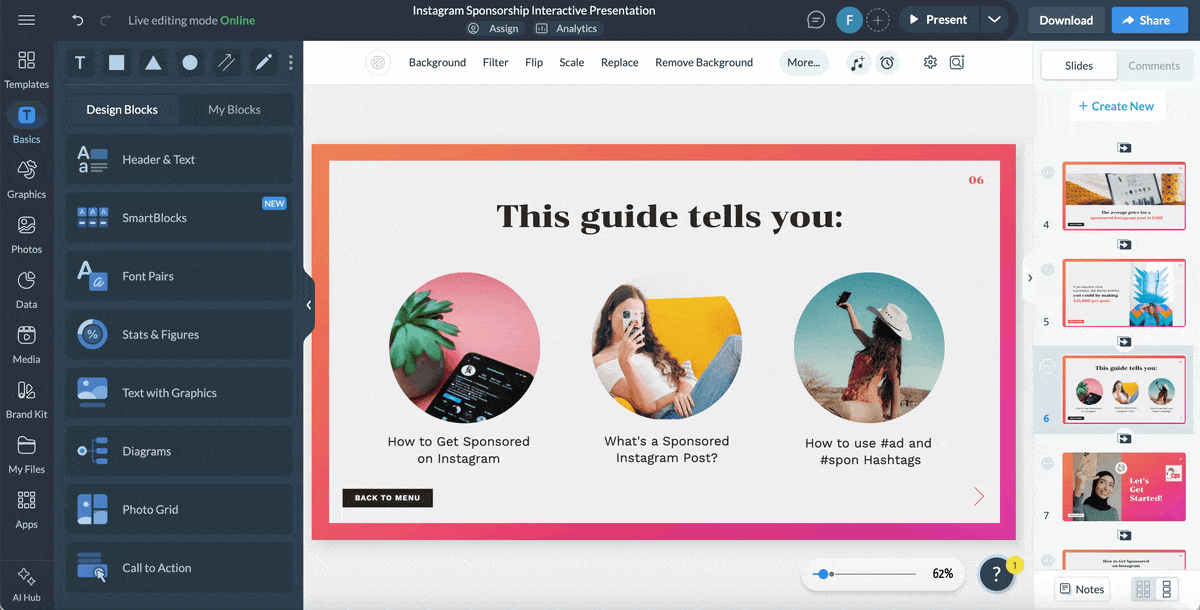1200x610 pixels.
Task: Click Live editing mode Online status
Action: [x=191, y=20]
